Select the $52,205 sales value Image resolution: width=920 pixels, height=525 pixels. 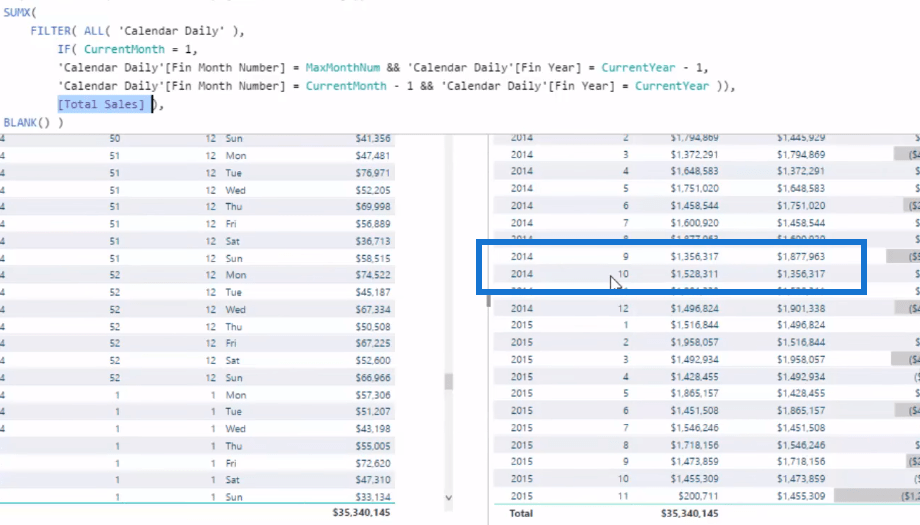point(373,190)
